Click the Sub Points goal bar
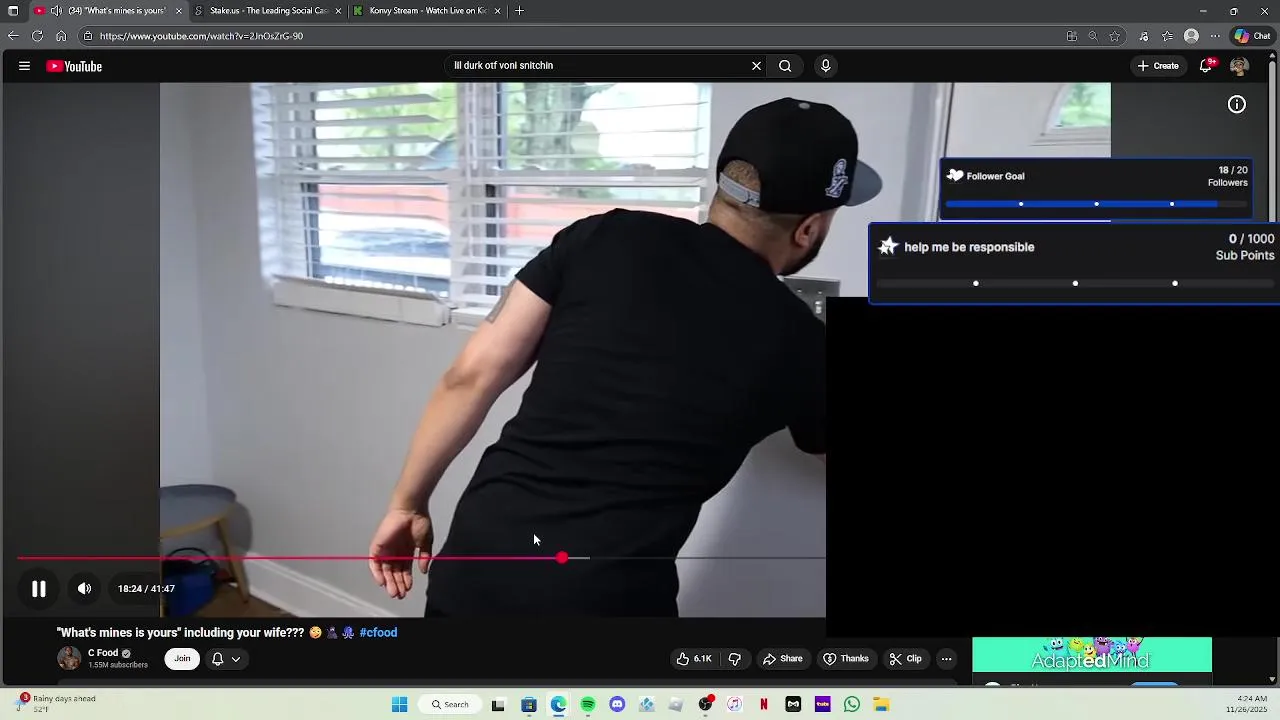This screenshot has height=720, width=1280. pos(1075,283)
